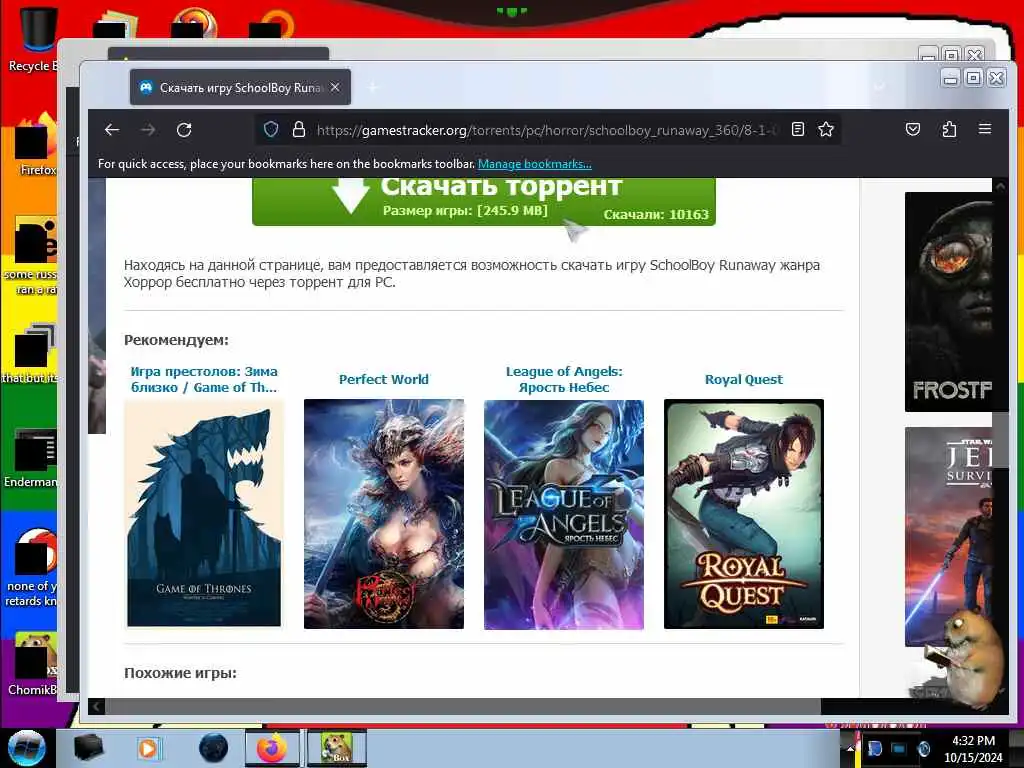1024x768 pixels.
Task: Open the Frostpunk sidebar banner
Action: click(x=948, y=302)
